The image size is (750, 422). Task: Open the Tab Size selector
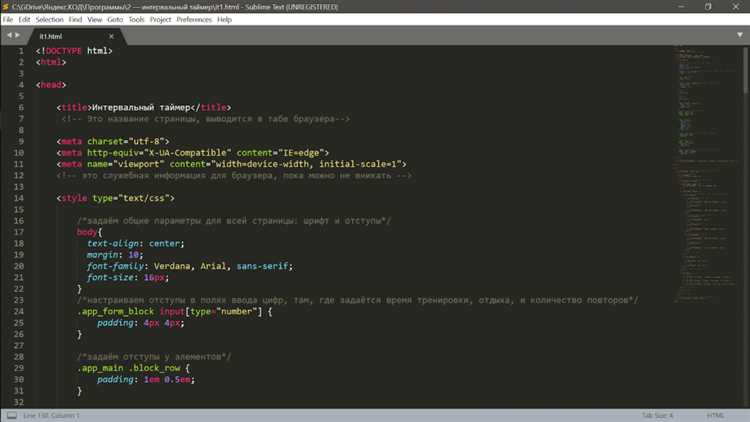pyautogui.click(x=657, y=415)
